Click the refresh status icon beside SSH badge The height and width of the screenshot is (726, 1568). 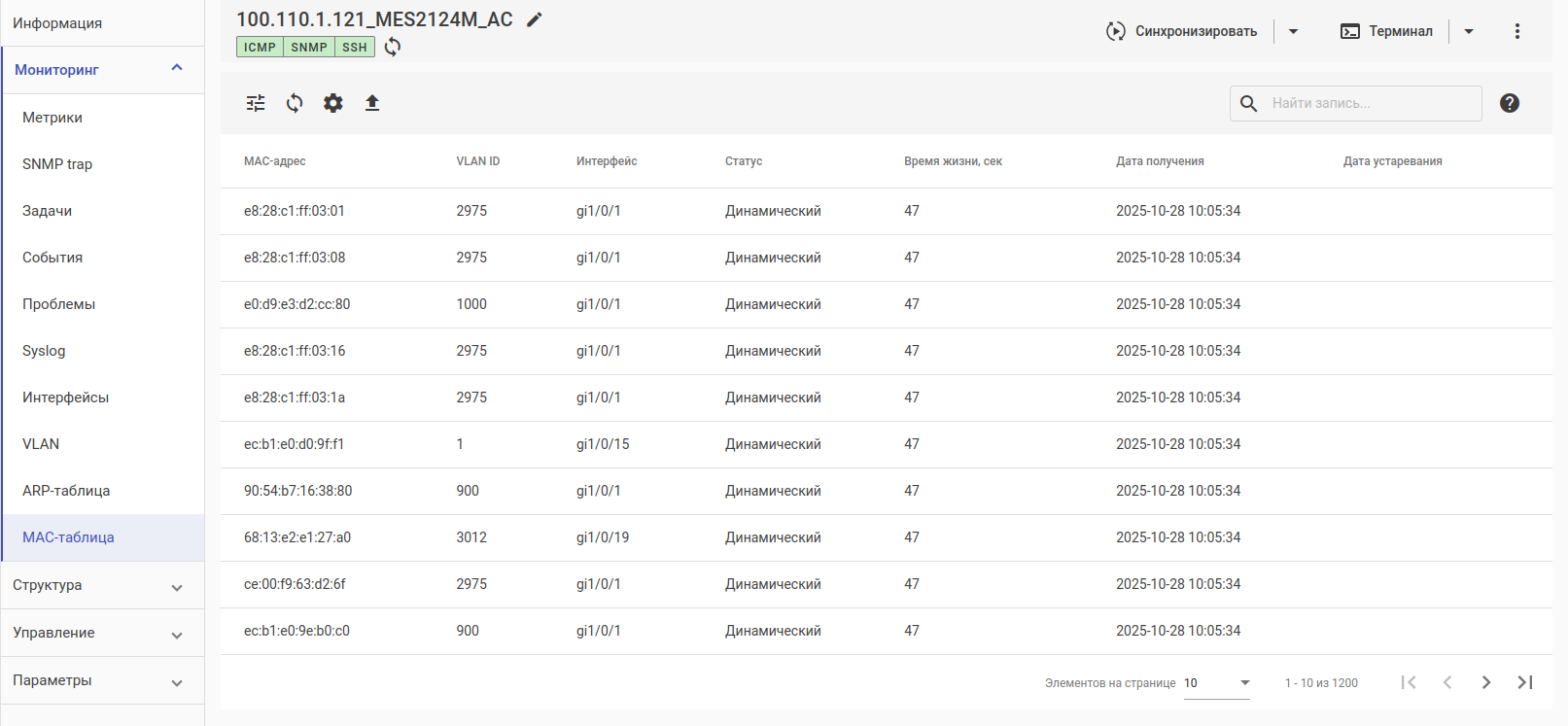[393, 47]
